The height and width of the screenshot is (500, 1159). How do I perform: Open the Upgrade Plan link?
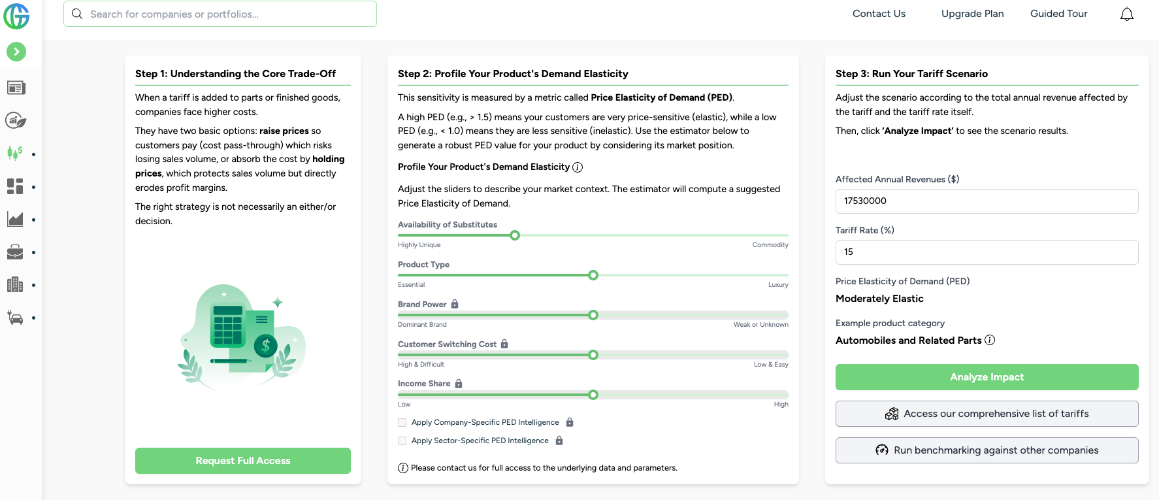pyautogui.click(x=972, y=14)
